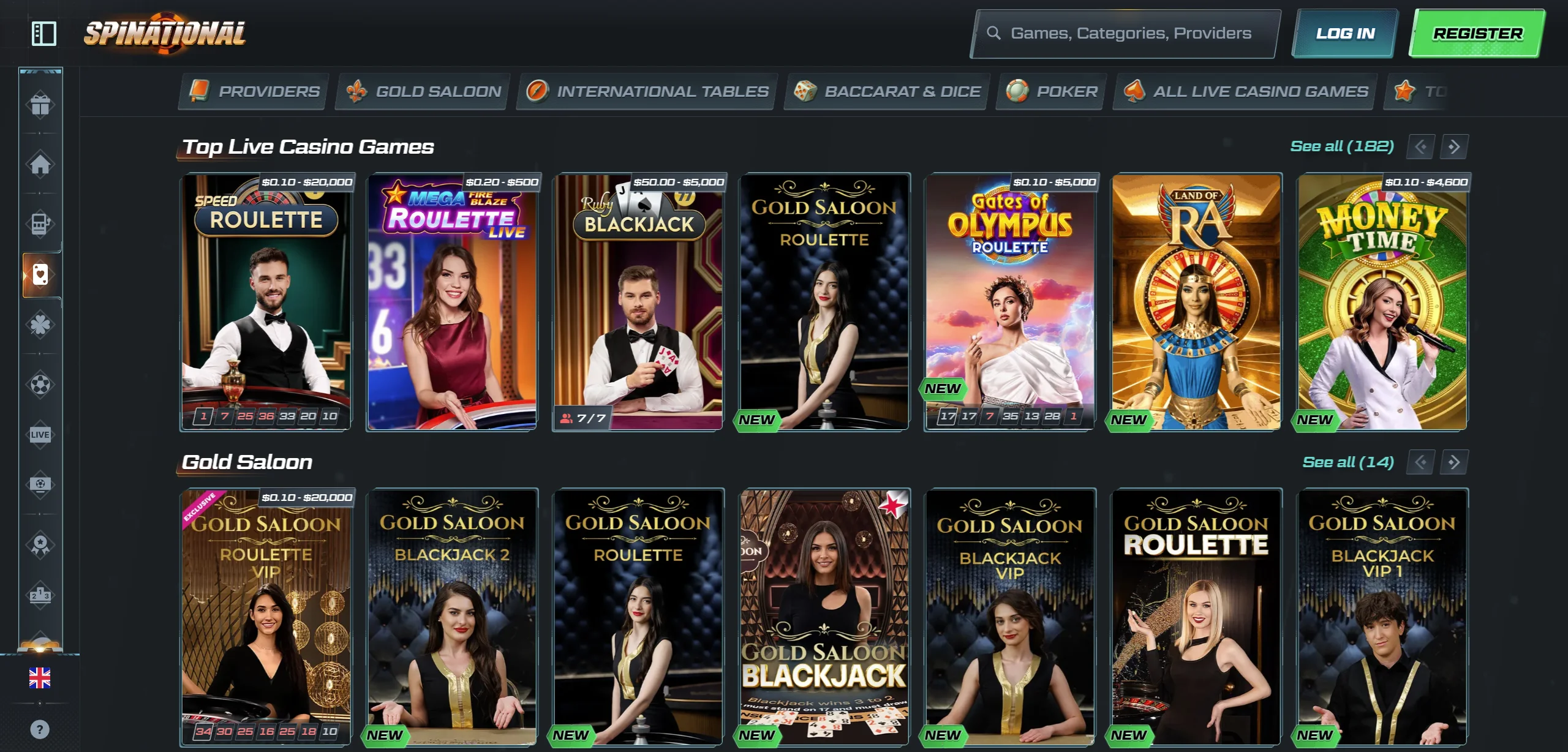Click the $0.10 - $4,600 bet range label
Viewport: 1568px width, 752px height.
[x=1426, y=182]
